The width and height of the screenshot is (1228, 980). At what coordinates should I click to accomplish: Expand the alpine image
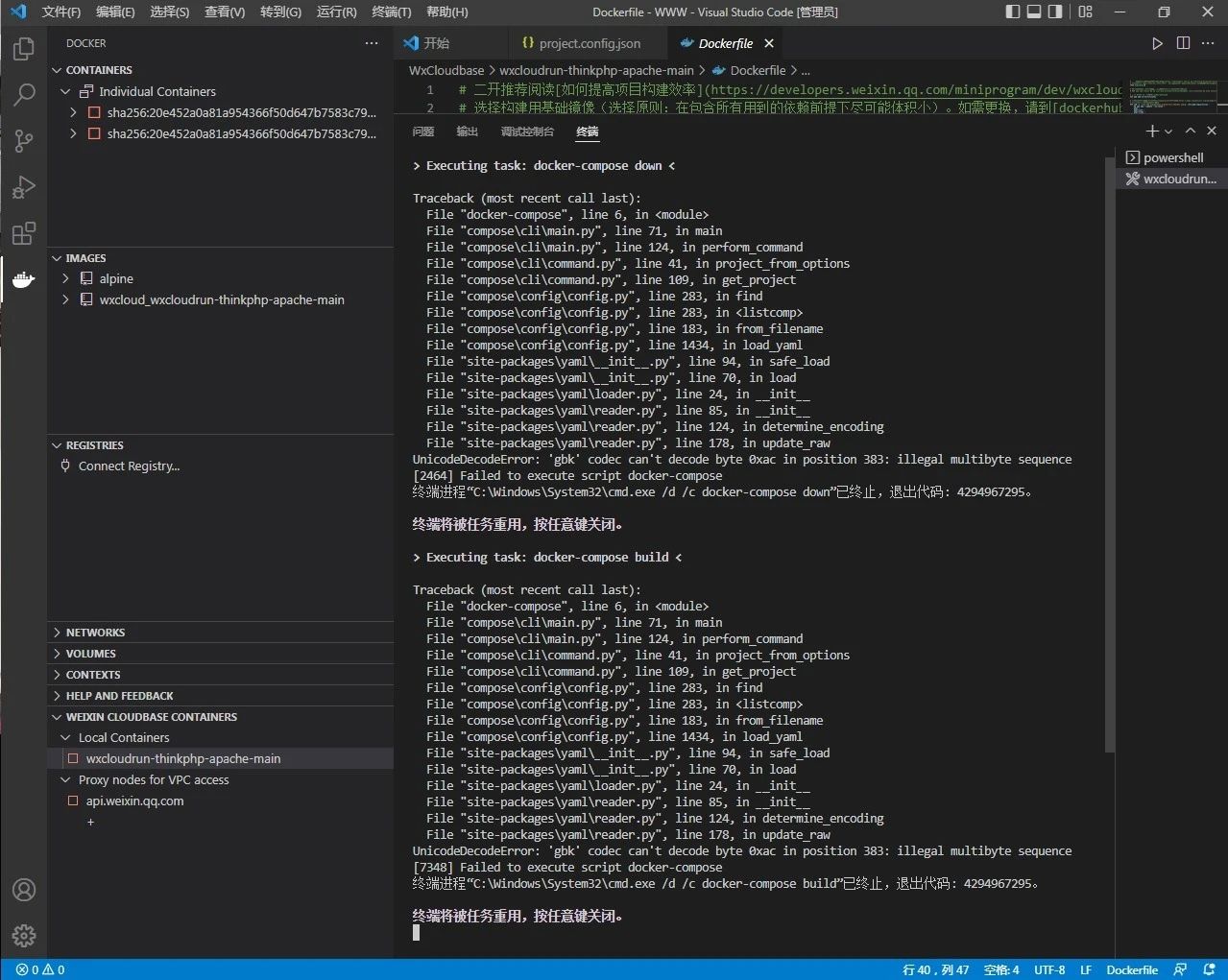click(65, 278)
